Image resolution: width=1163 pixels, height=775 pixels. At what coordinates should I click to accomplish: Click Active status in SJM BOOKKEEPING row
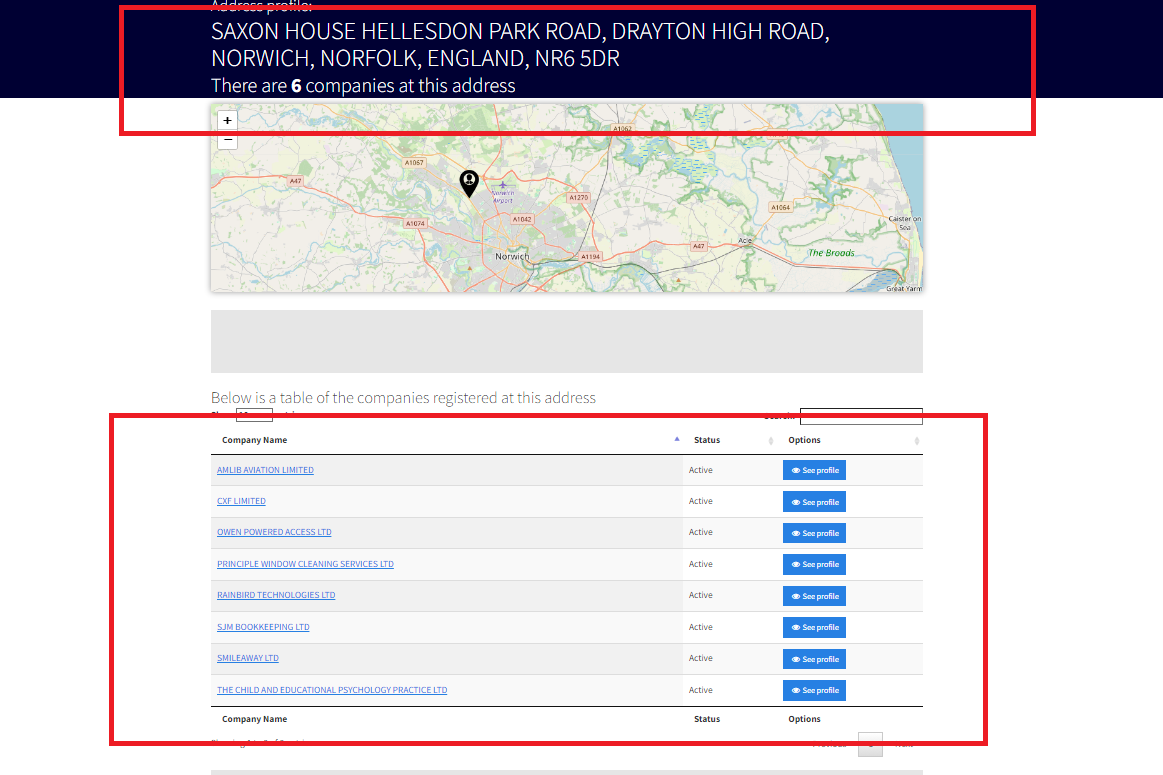[700, 627]
